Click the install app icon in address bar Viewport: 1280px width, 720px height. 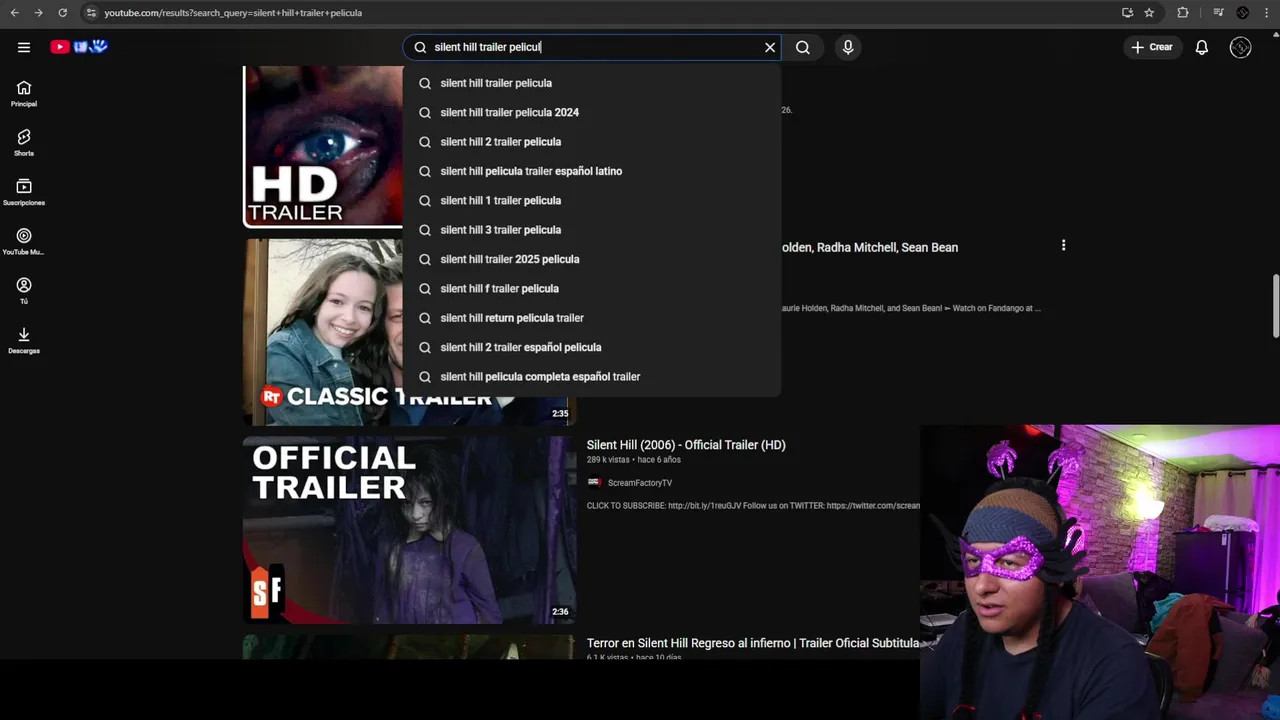click(x=1127, y=13)
